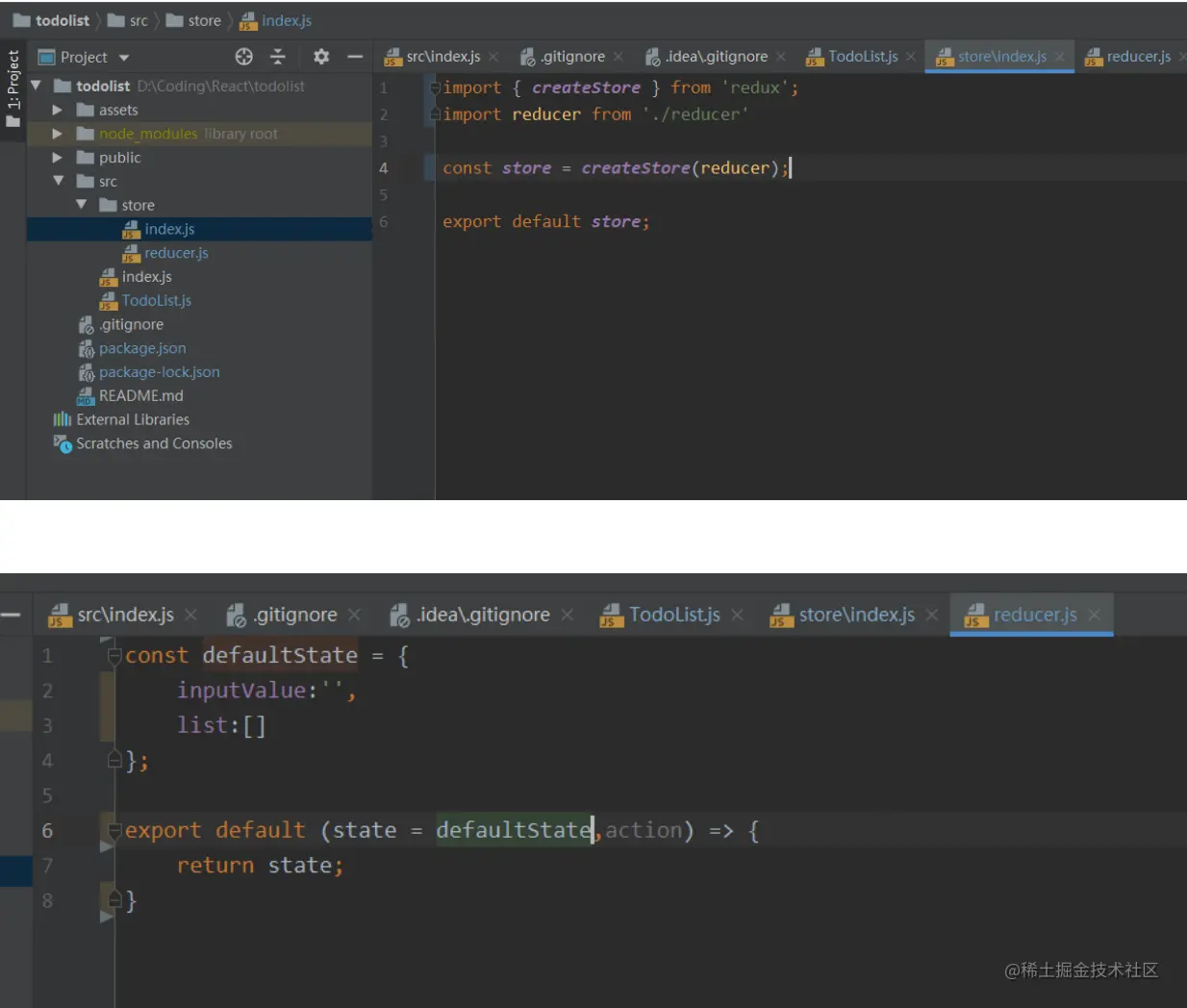Close the .gitignore tab in top editor
1187x1008 pixels.
(x=619, y=57)
